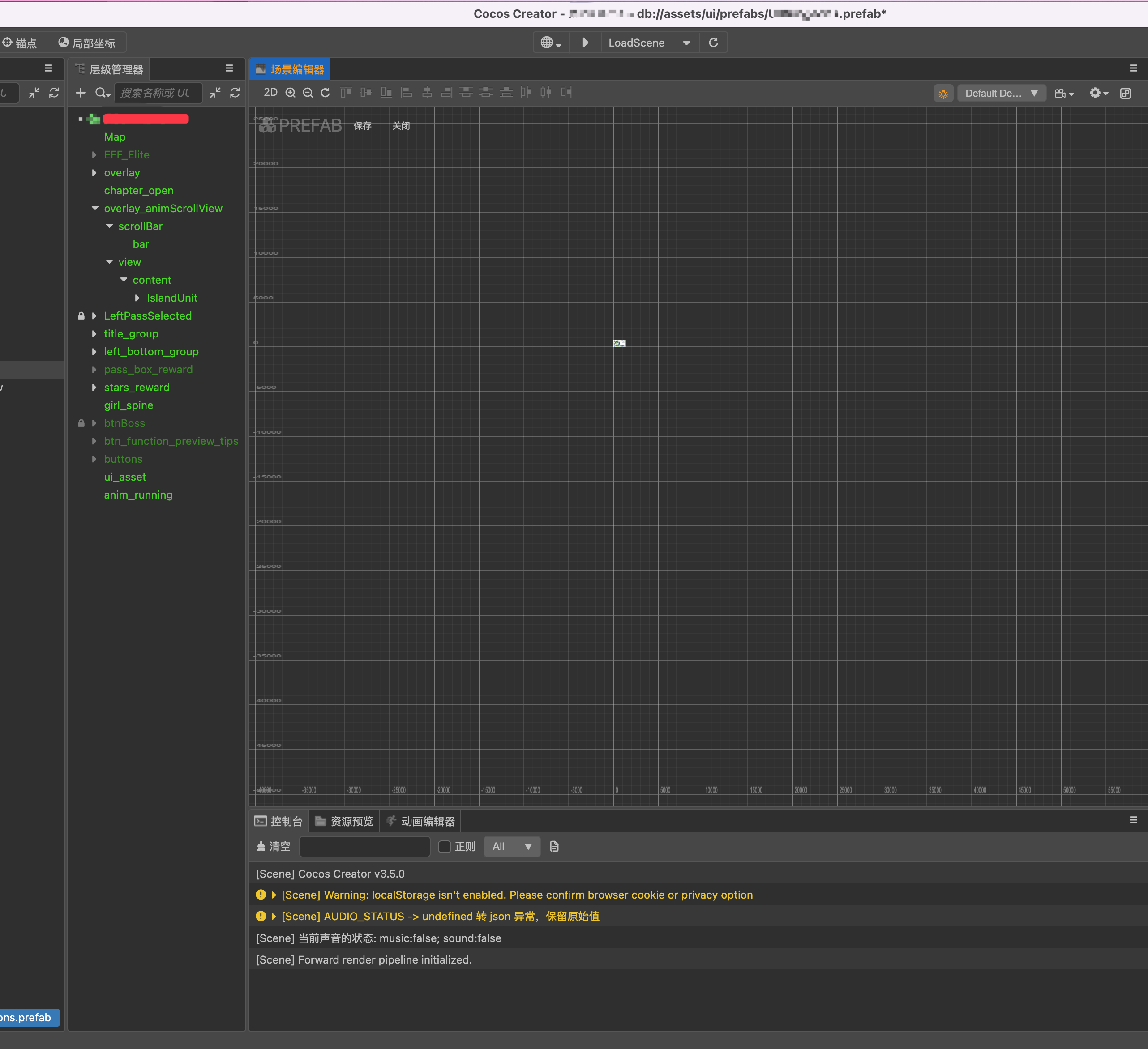Image resolution: width=1148 pixels, height=1049 pixels.
Task: Expand the IslandUnit node
Action: pos(137,298)
